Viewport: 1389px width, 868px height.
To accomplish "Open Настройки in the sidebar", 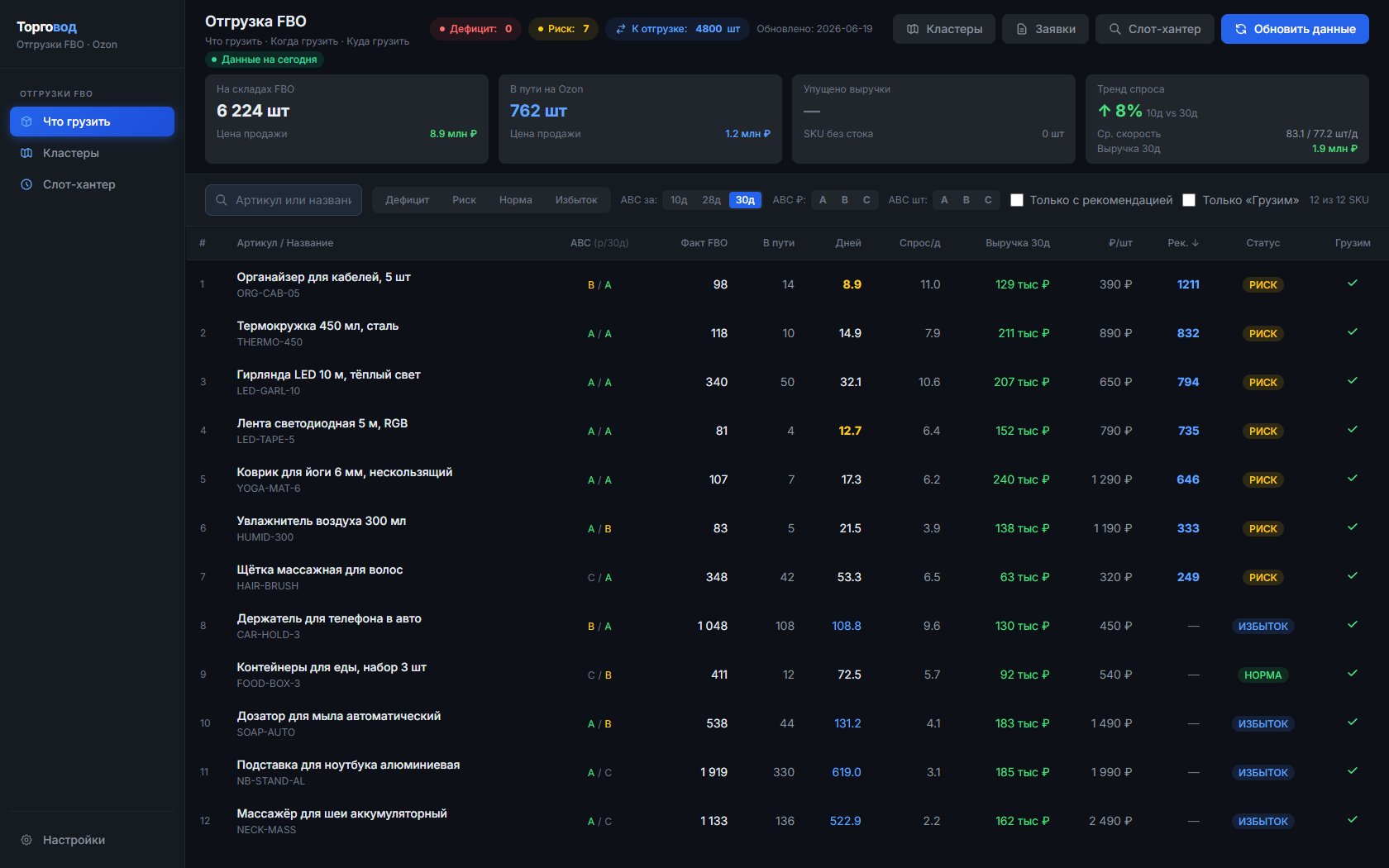I will click(x=92, y=840).
